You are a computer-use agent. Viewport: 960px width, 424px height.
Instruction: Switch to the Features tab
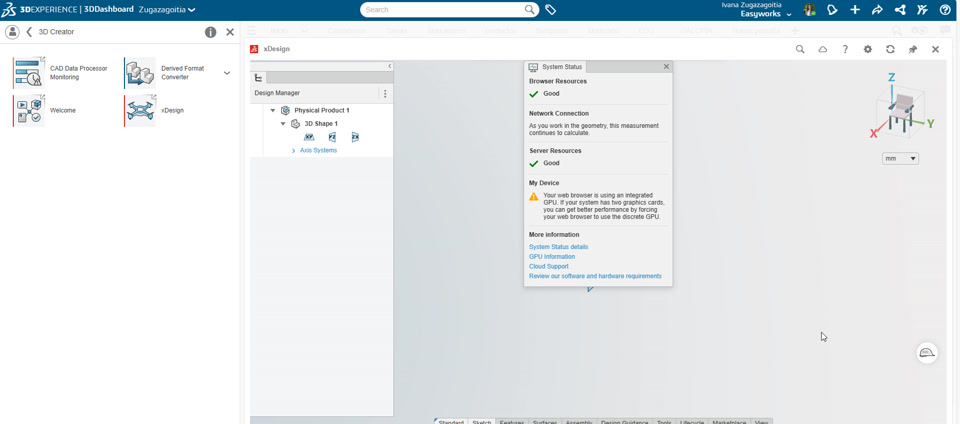point(511,421)
